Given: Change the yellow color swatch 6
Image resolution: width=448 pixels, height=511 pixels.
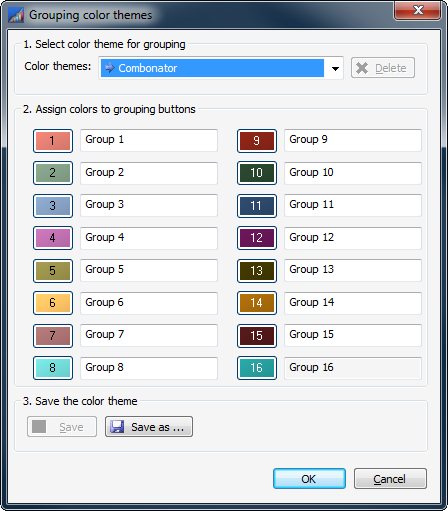Looking at the screenshot, I should tap(53, 303).
